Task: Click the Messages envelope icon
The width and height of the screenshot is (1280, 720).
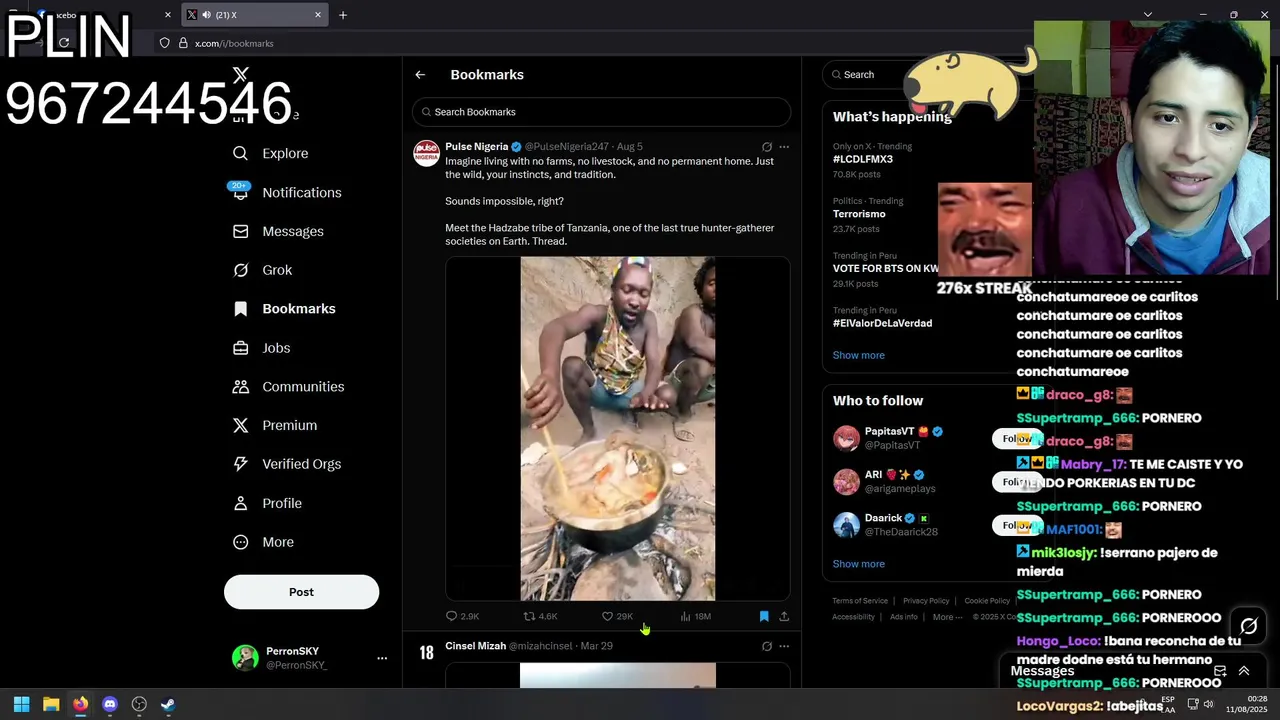Action: tap(240, 231)
